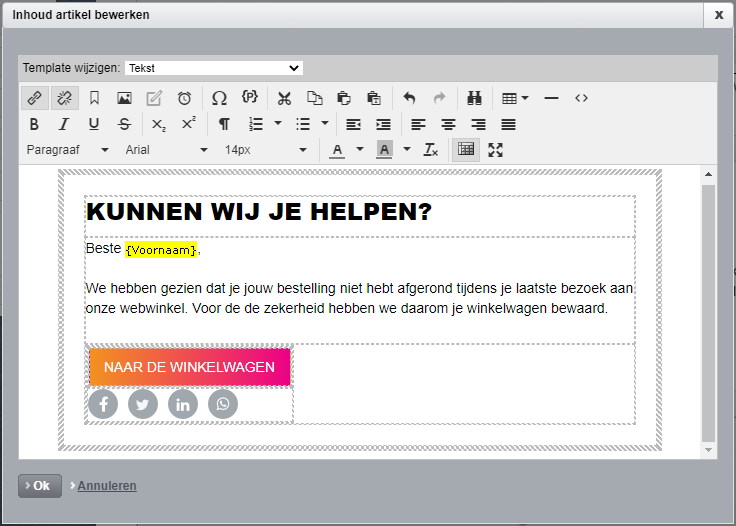736x526 pixels.
Task: Click the LinkedIn share icon
Action: pos(183,404)
